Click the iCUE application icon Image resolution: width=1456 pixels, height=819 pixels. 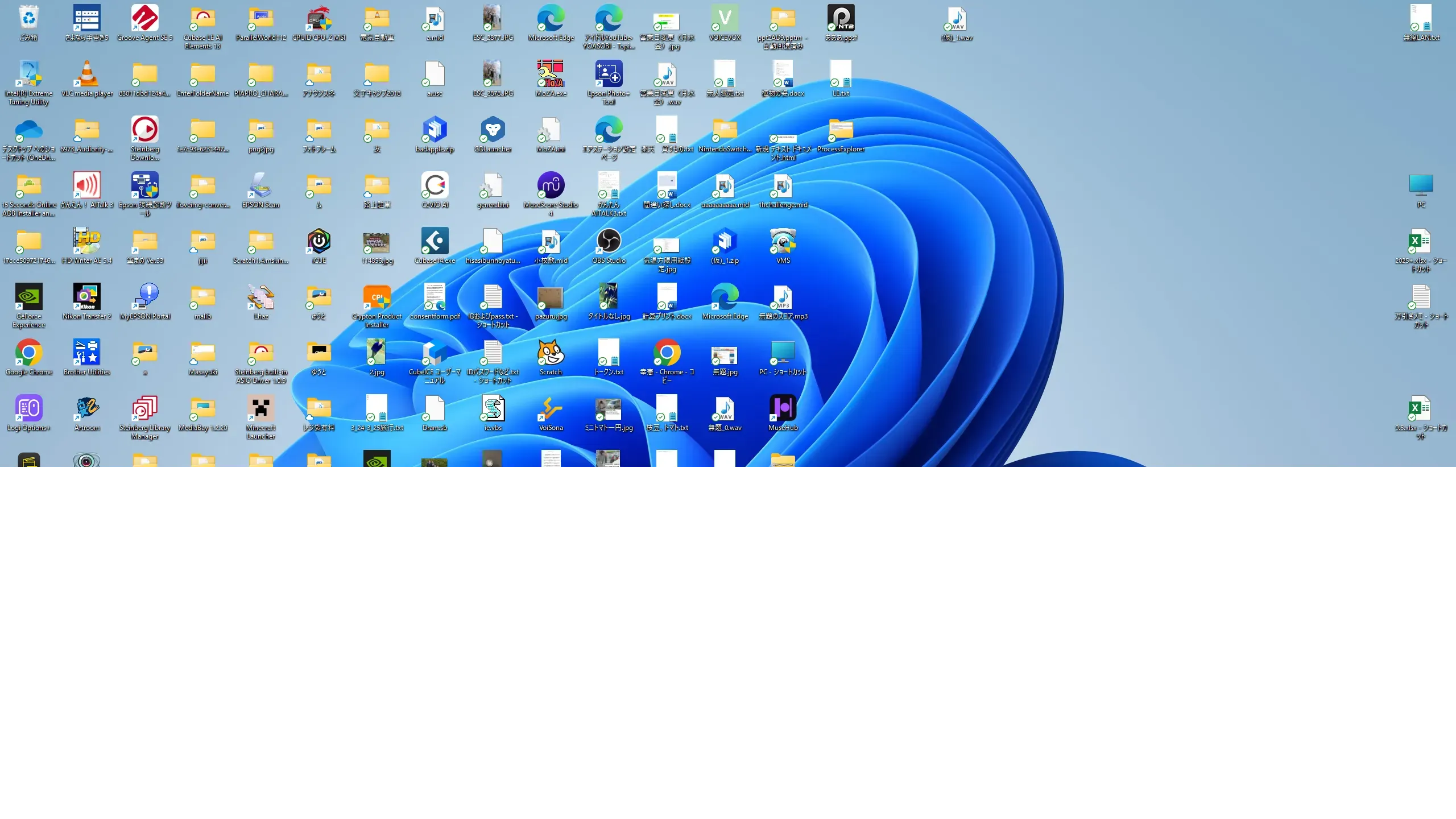[319, 241]
